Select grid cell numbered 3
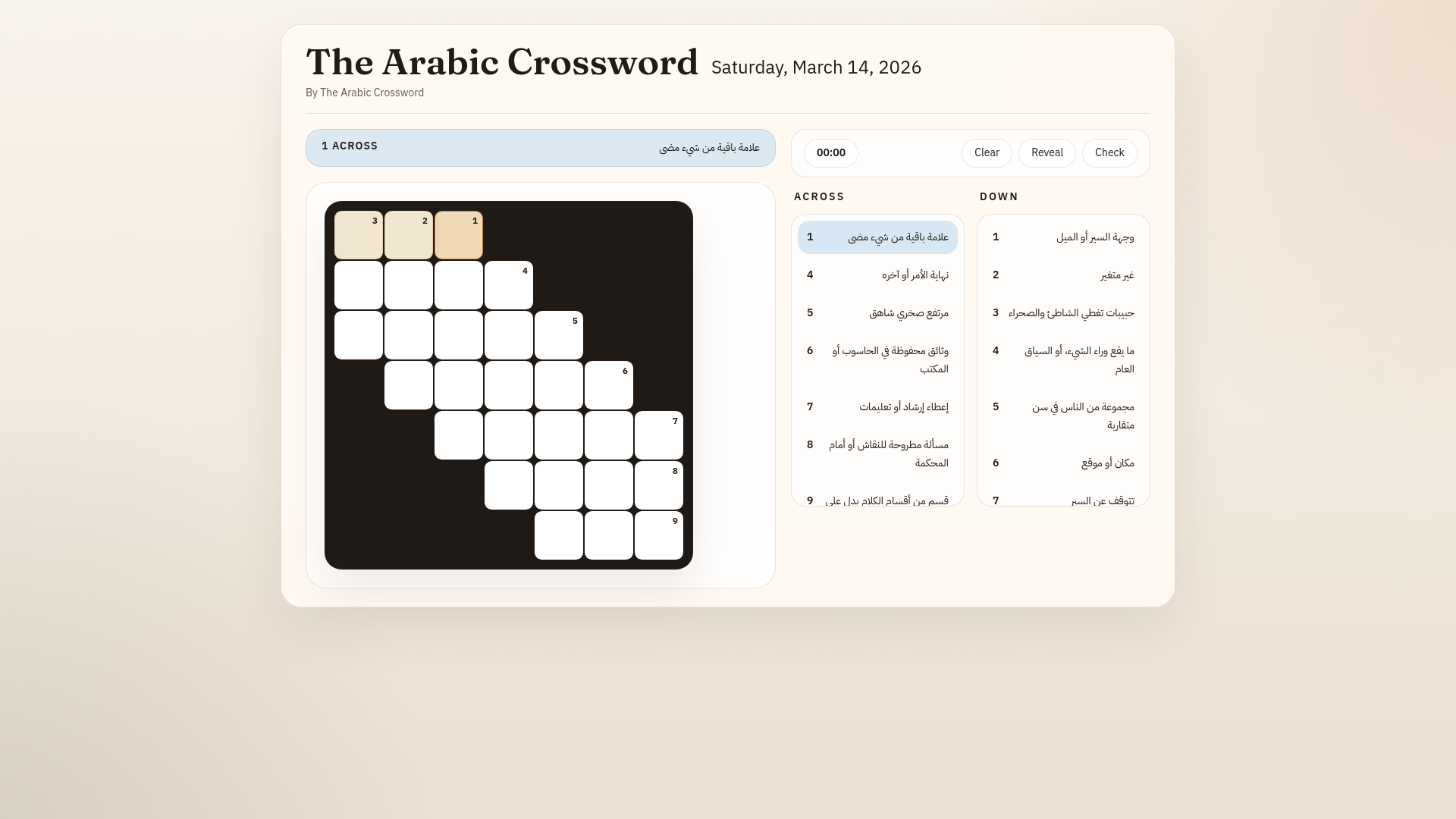Screen dimensions: 1456x819 click(359, 236)
